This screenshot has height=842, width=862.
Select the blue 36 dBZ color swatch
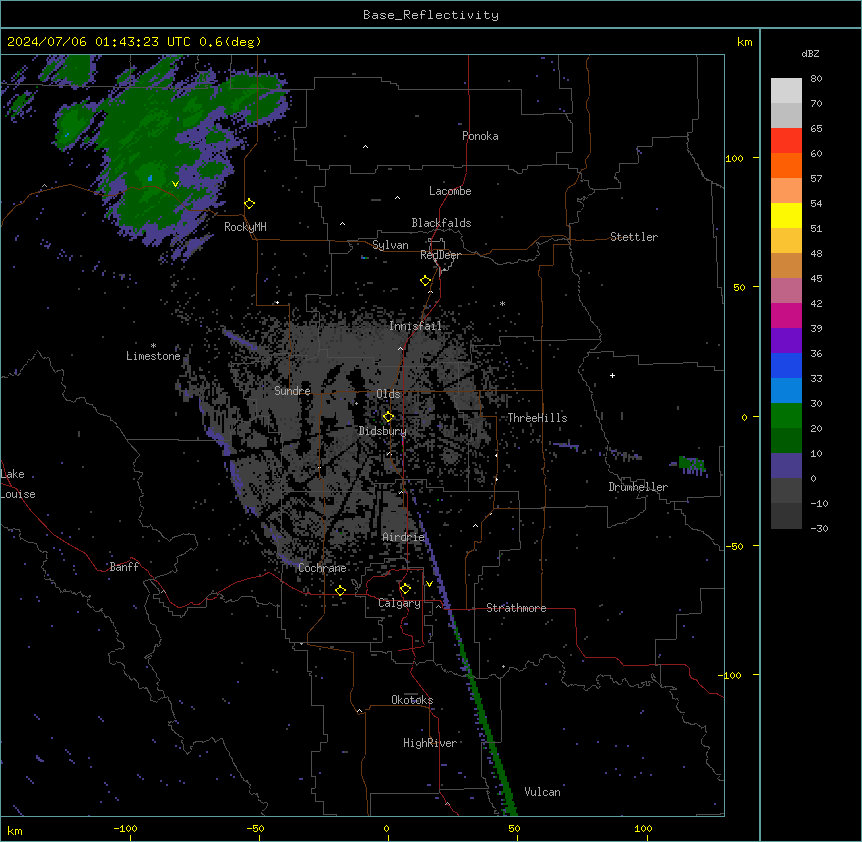coord(786,365)
